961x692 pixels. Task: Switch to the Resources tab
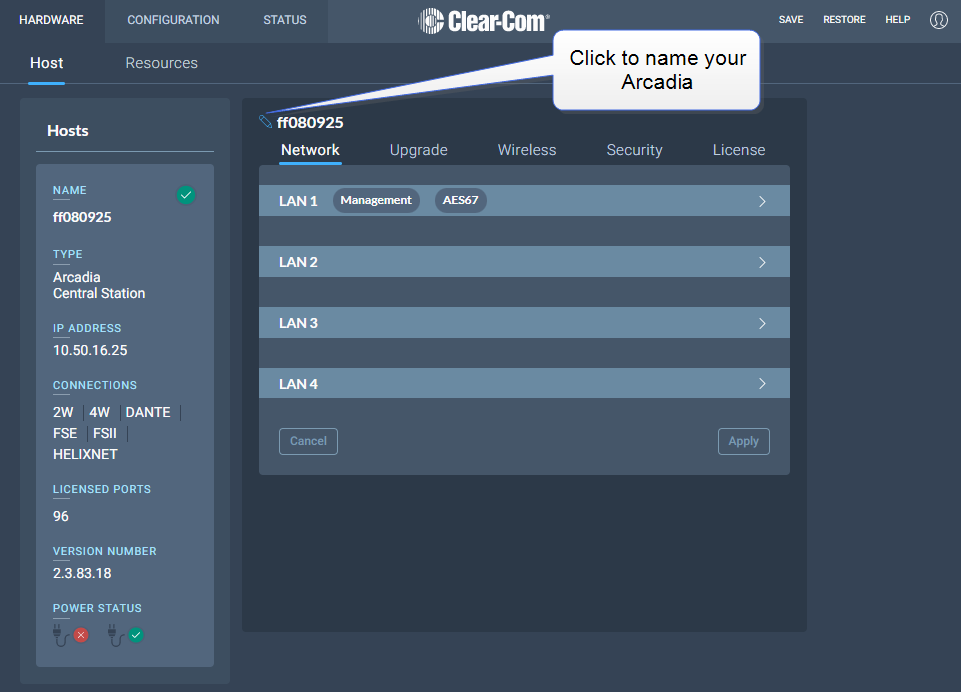pos(161,62)
